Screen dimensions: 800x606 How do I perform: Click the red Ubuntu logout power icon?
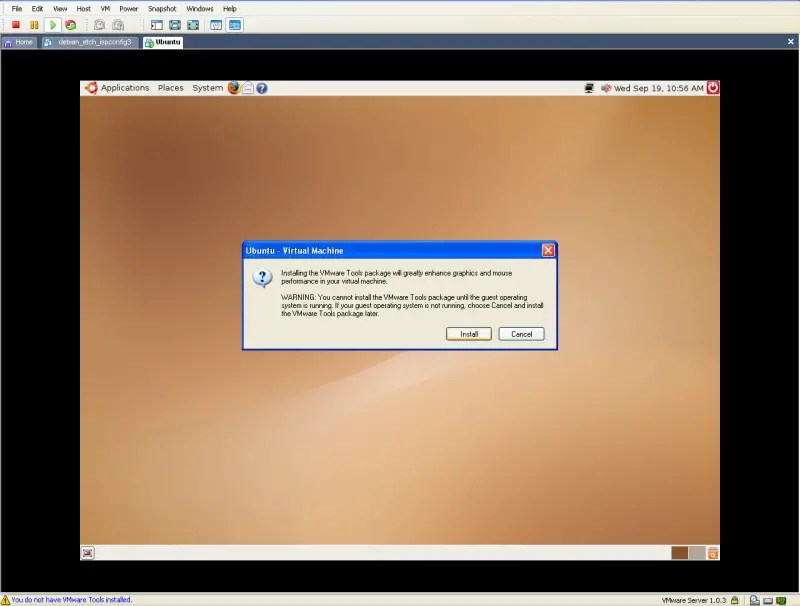click(x=713, y=88)
